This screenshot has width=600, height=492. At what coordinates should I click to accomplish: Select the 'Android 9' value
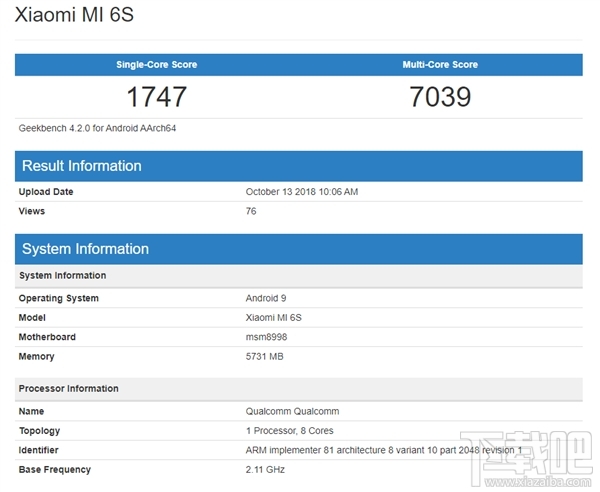tap(266, 298)
